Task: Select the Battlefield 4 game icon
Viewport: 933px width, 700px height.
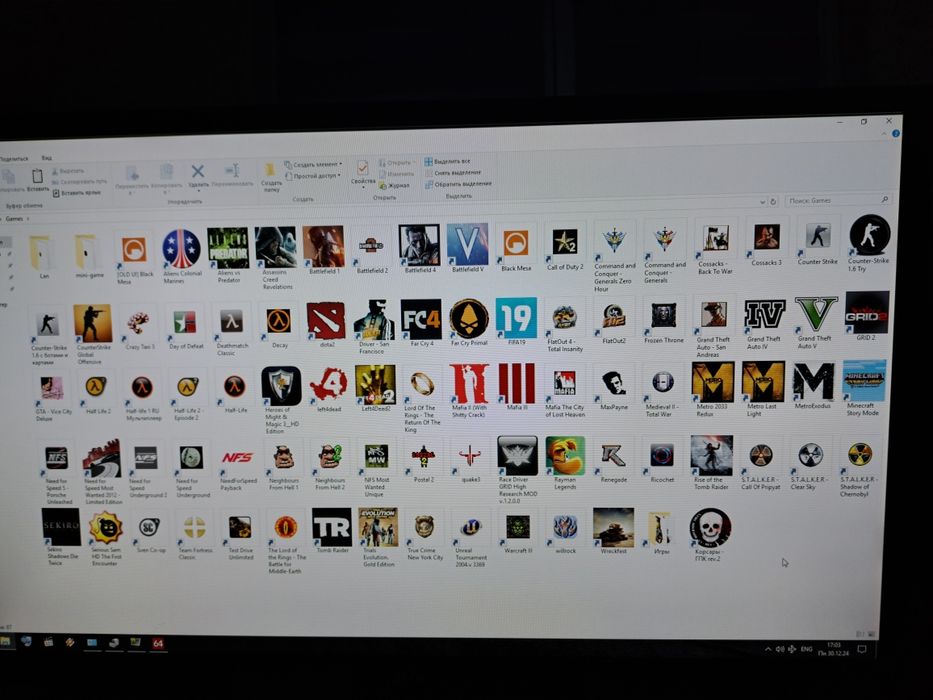Action: point(419,245)
